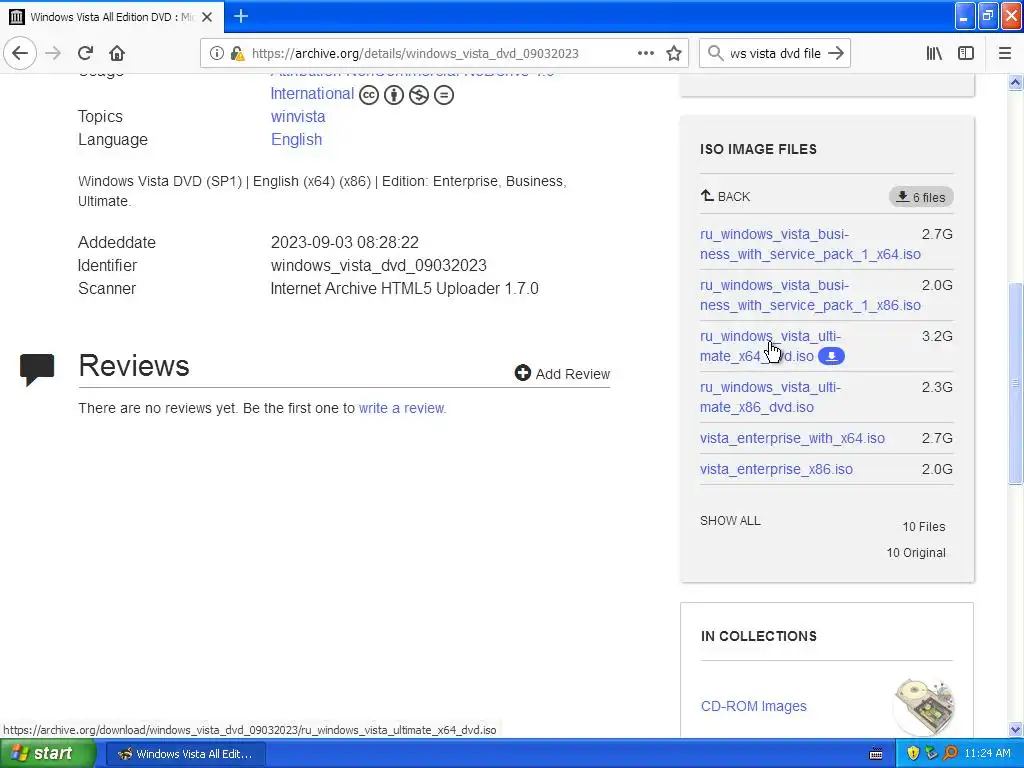Screen dimensions: 1024x768
Task: Submit the search with the arrow button
Action: pyautogui.click(x=836, y=53)
